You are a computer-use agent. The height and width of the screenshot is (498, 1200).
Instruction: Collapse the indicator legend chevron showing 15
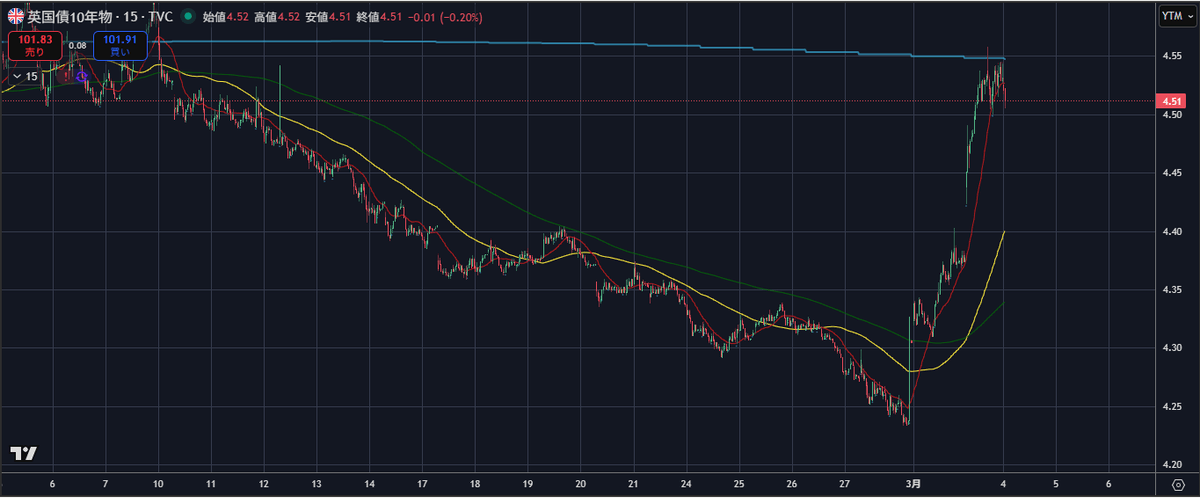click(x=24, y=77)
